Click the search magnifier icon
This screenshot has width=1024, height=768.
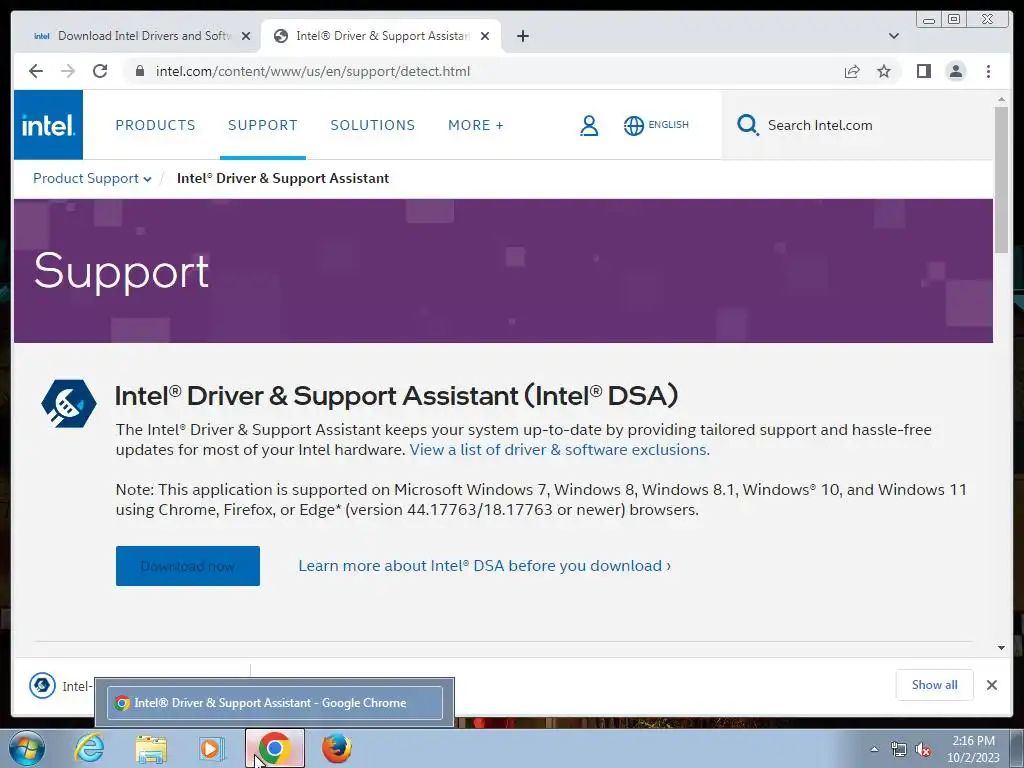747,125
